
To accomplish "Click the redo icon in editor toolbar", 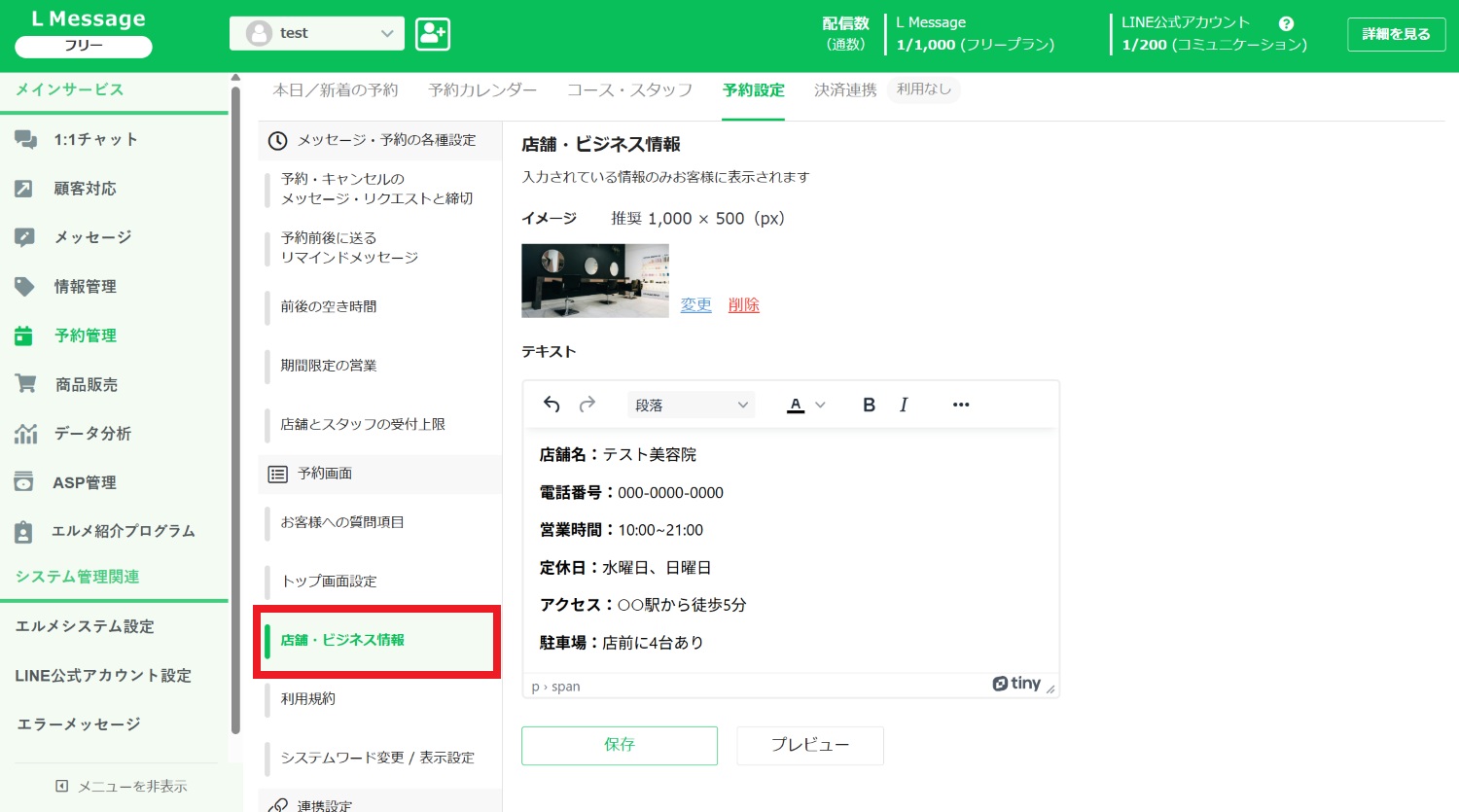I will (x=587, y=405).
